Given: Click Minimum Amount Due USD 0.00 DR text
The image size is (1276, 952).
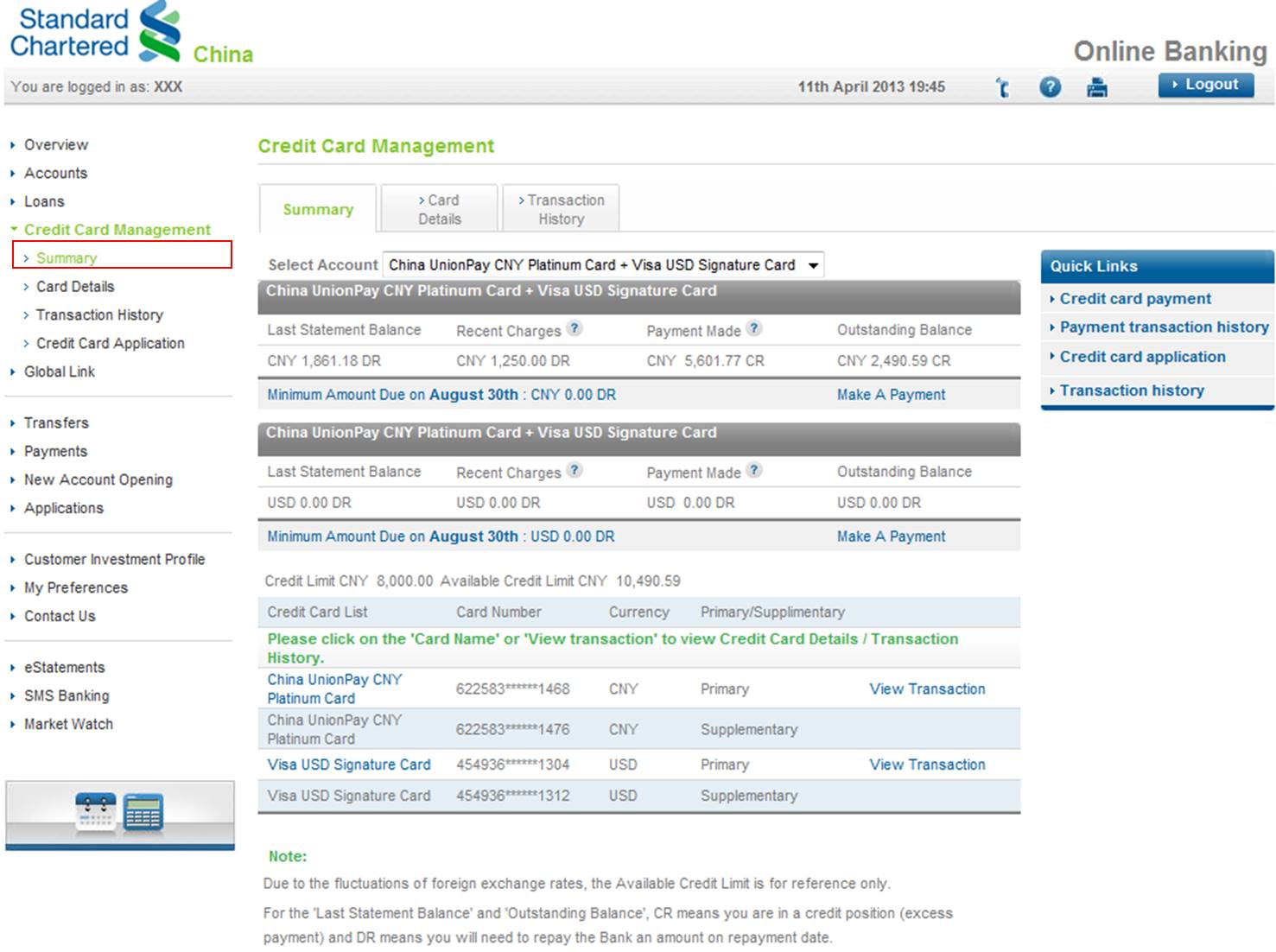Looking at the screenshot, I should pyautogui.click(x=441, y=536).
